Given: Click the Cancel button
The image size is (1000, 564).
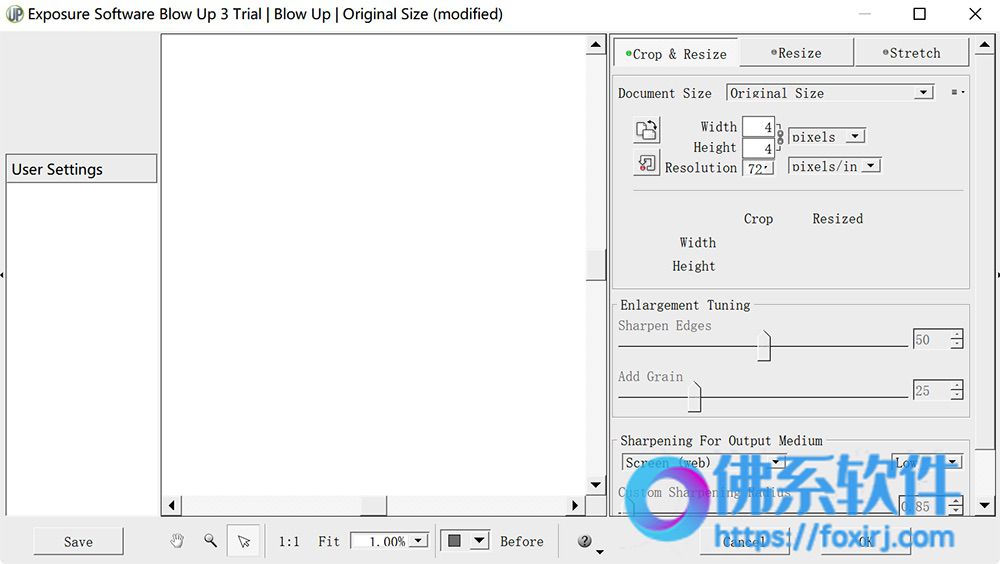Looking at the screenshot, I should (x=744, y=542).
